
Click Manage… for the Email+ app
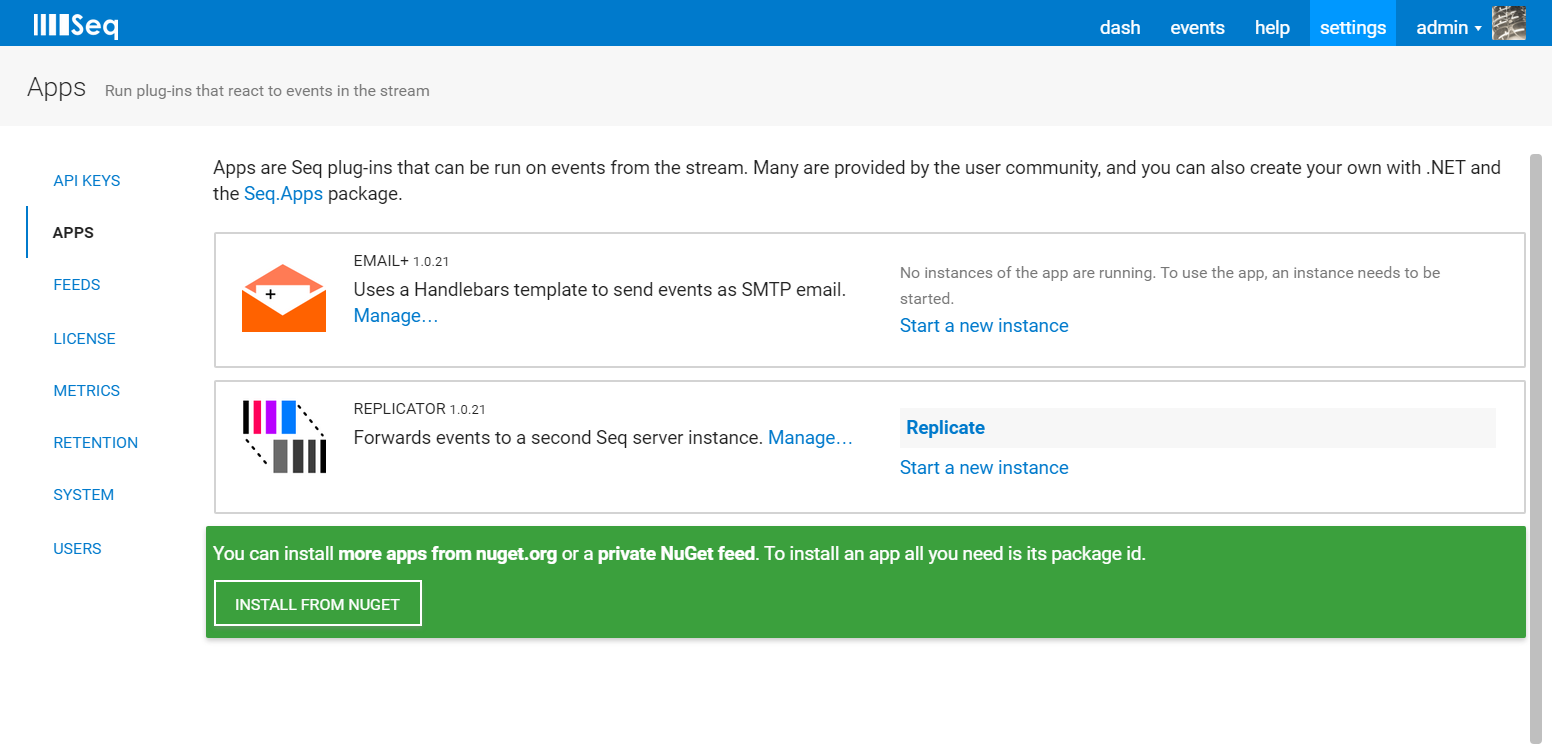(x=396, y=316)
